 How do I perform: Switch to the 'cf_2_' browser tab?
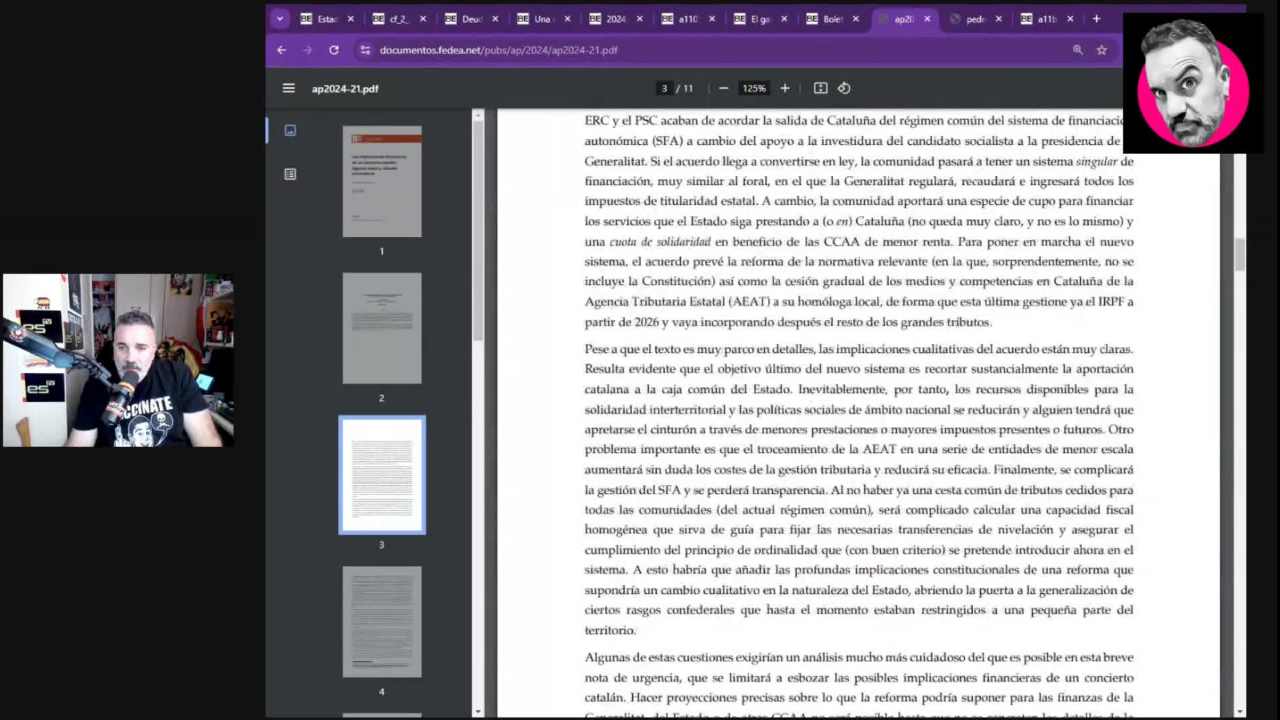click(x=398, y=19)
